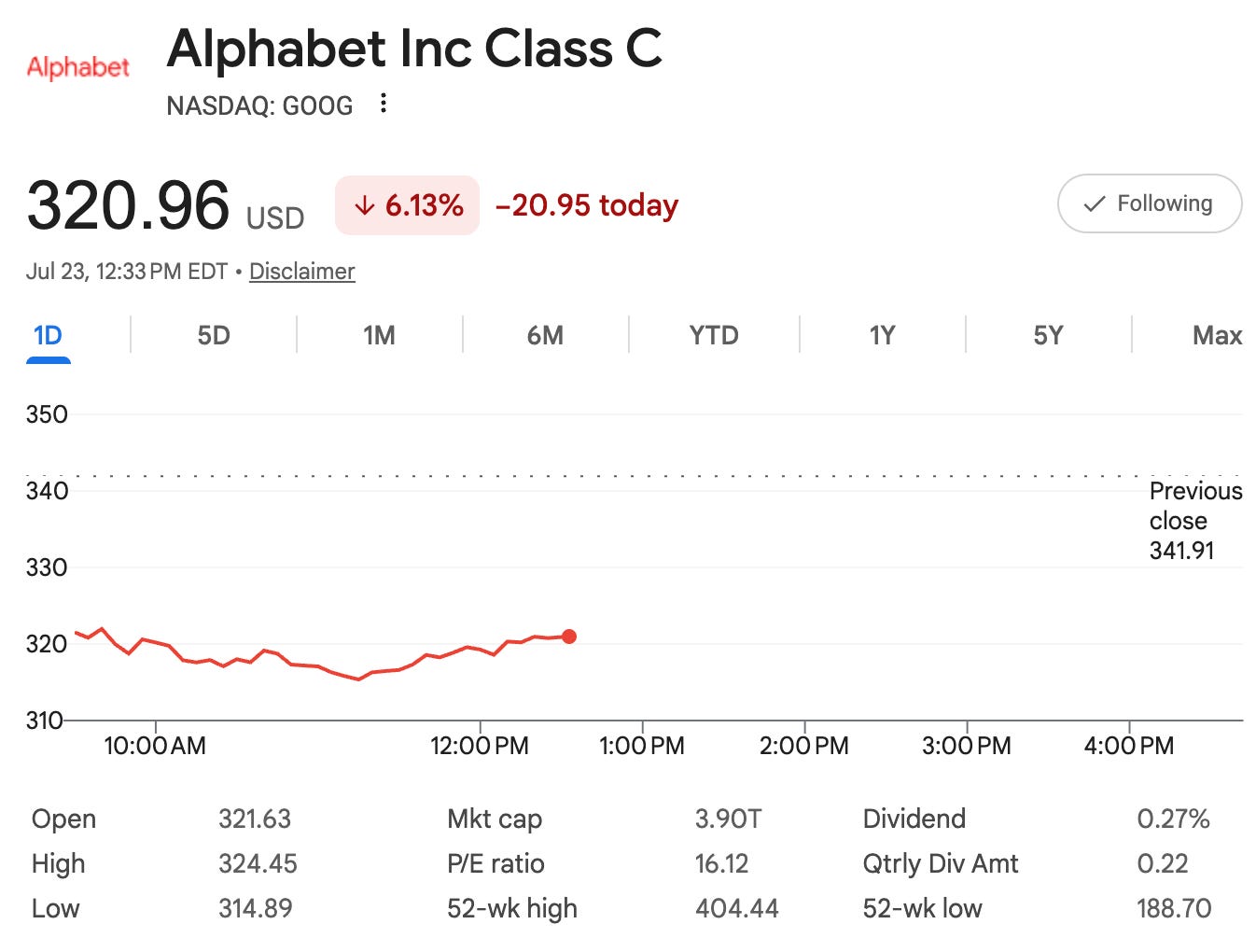Click the checkmark icon in Following

tap(1094, 204)
